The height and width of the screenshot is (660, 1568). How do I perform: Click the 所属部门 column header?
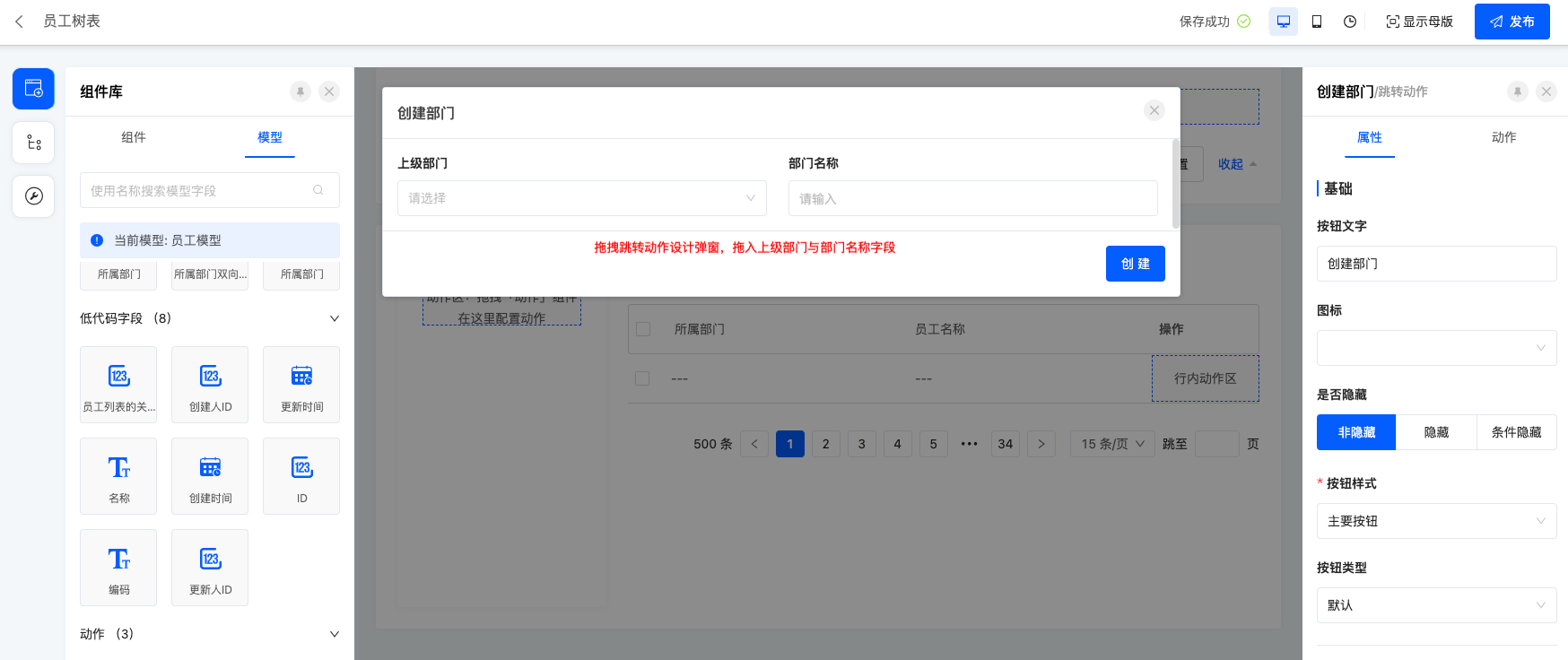point(700,329)
